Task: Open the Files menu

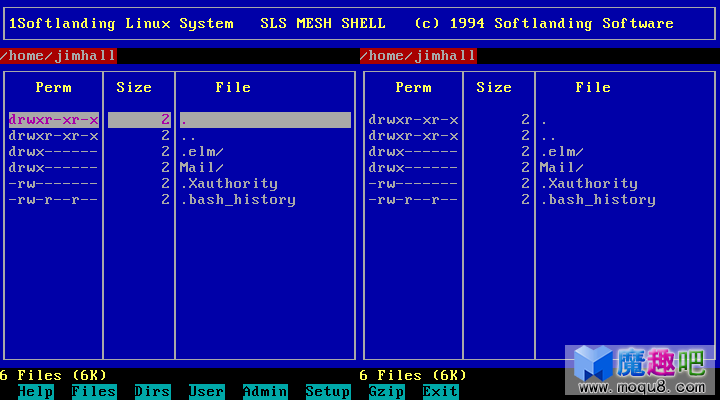Action: click(x=94, y=391)
